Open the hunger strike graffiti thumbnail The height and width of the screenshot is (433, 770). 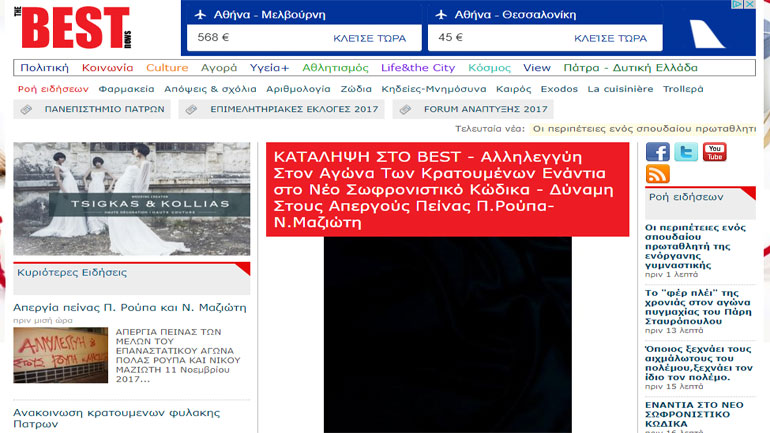pyautogui.click(x=60, y=355)
